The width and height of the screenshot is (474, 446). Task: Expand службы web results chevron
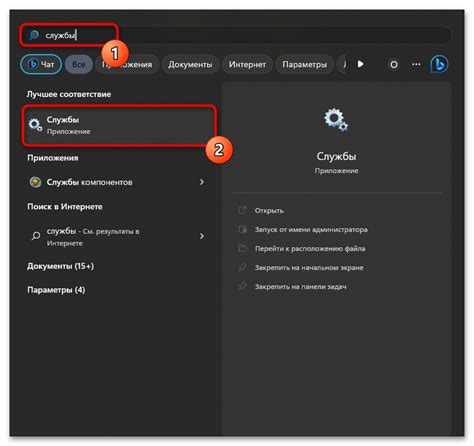[x=201, y=236]
